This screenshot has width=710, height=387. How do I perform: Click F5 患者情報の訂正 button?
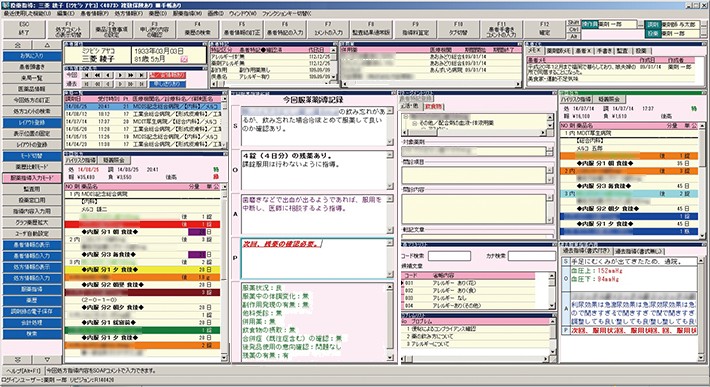click(x=241, y=29)
